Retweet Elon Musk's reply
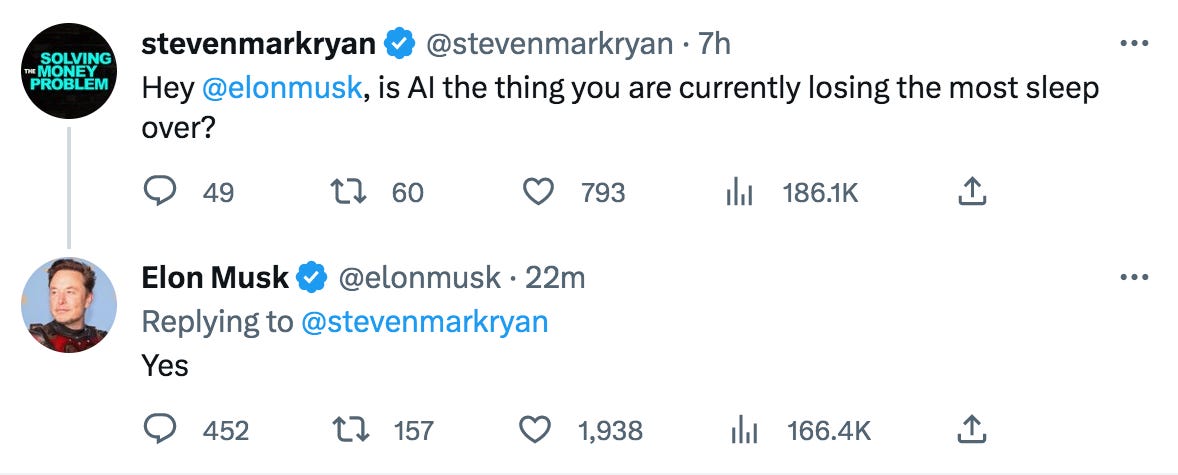The image size is (1178, 475). point(349,430)
